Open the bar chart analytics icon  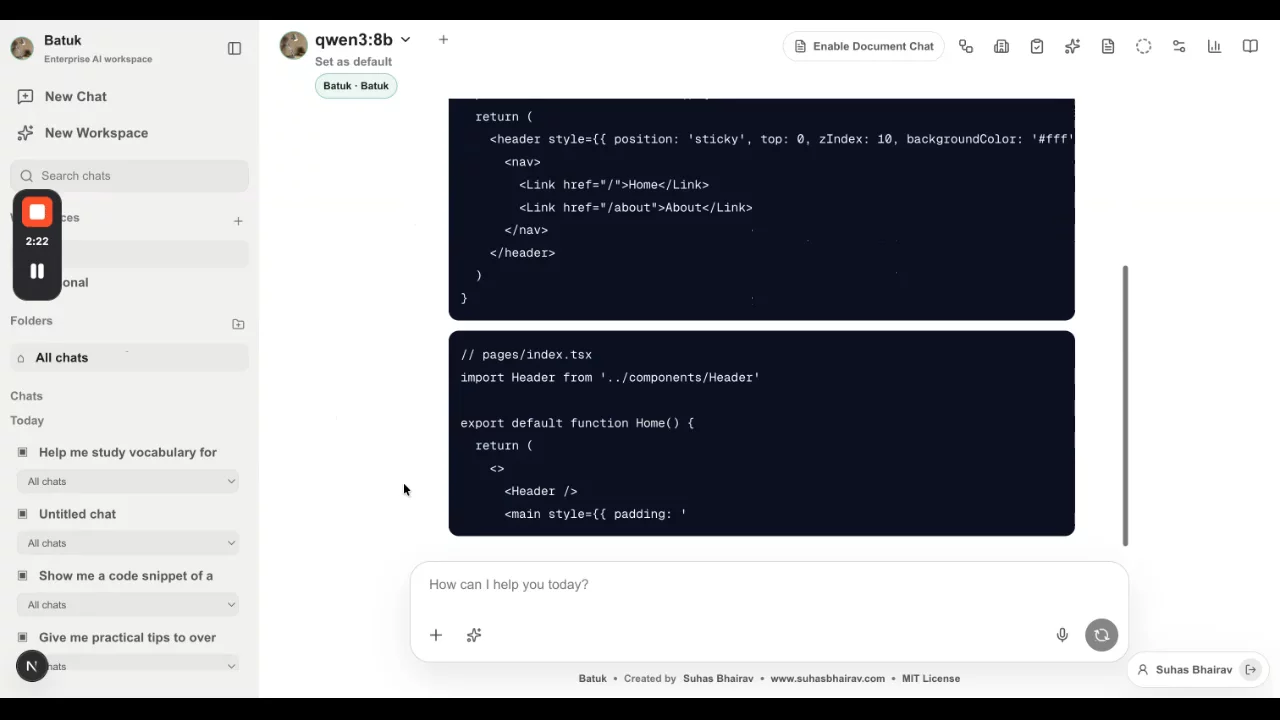click(1214, 46)
